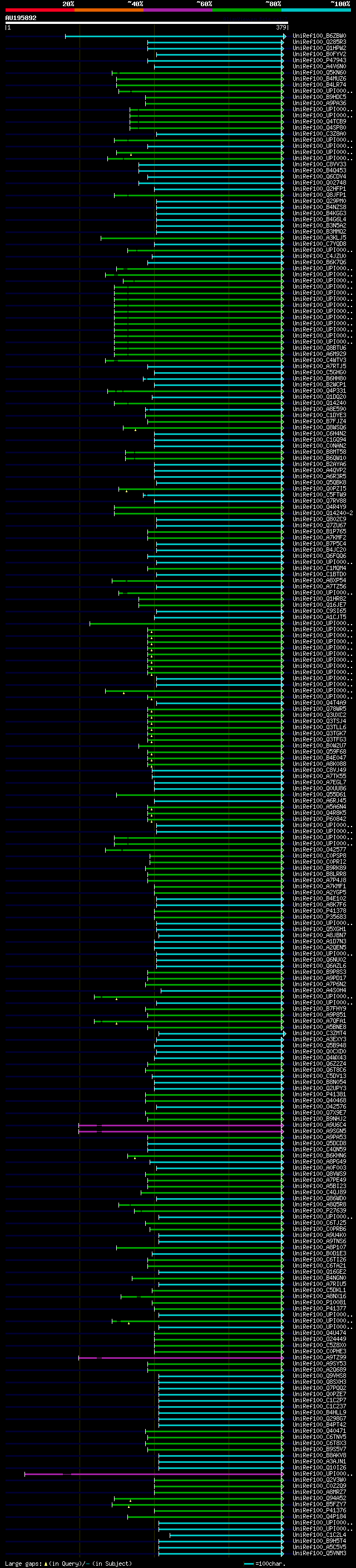The width and height of the screenshot is (356, 1568).
Task: Select the UniRef100_B0FYV2 label
Action: [319, 54]
